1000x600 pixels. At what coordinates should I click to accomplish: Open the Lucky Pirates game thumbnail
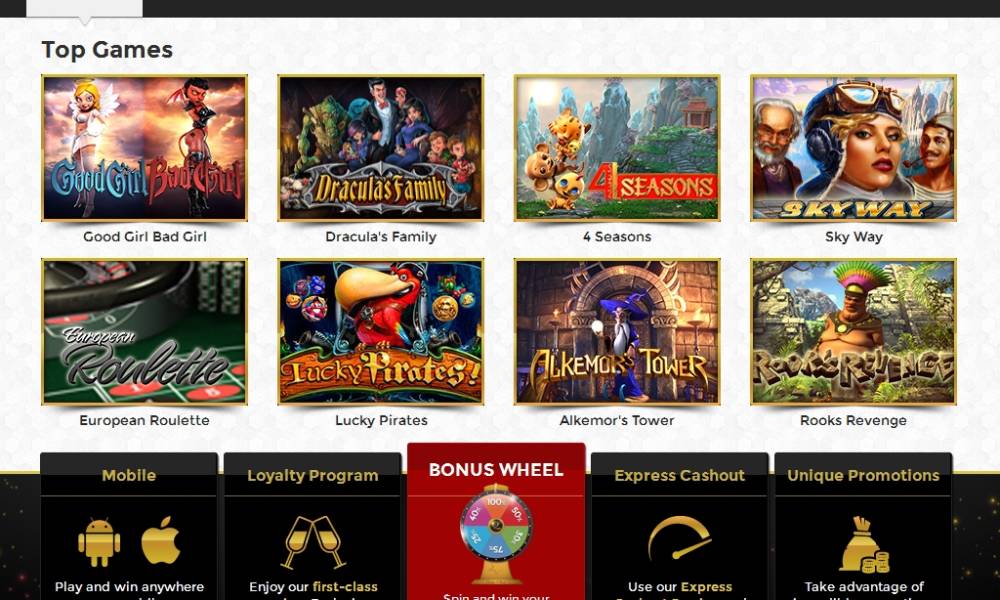click(x=381, y=332)
